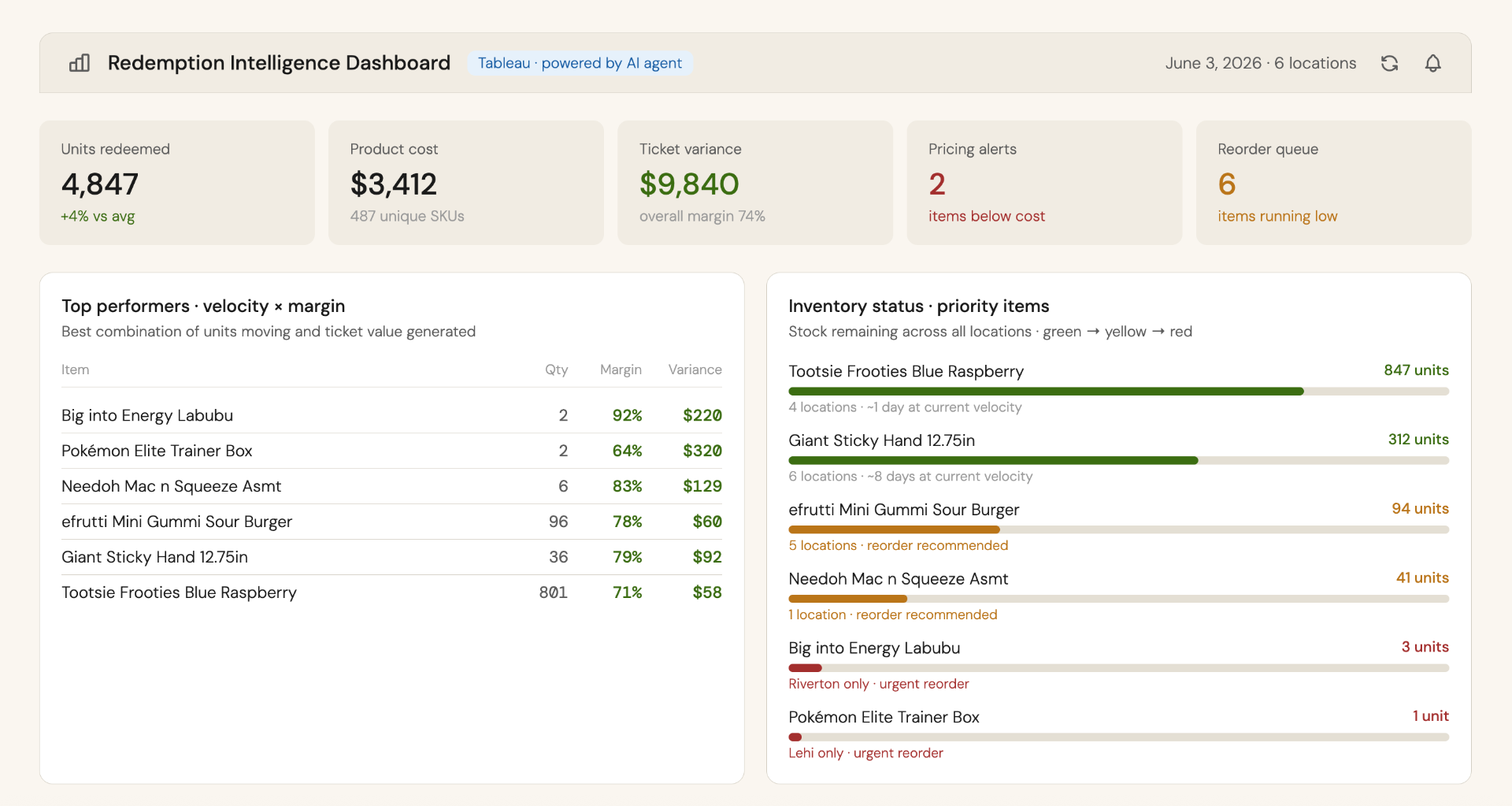Open the Units redeemed card
This screenshot has height=806, width=1512.
pyautogui.click(x=177, y=183)
